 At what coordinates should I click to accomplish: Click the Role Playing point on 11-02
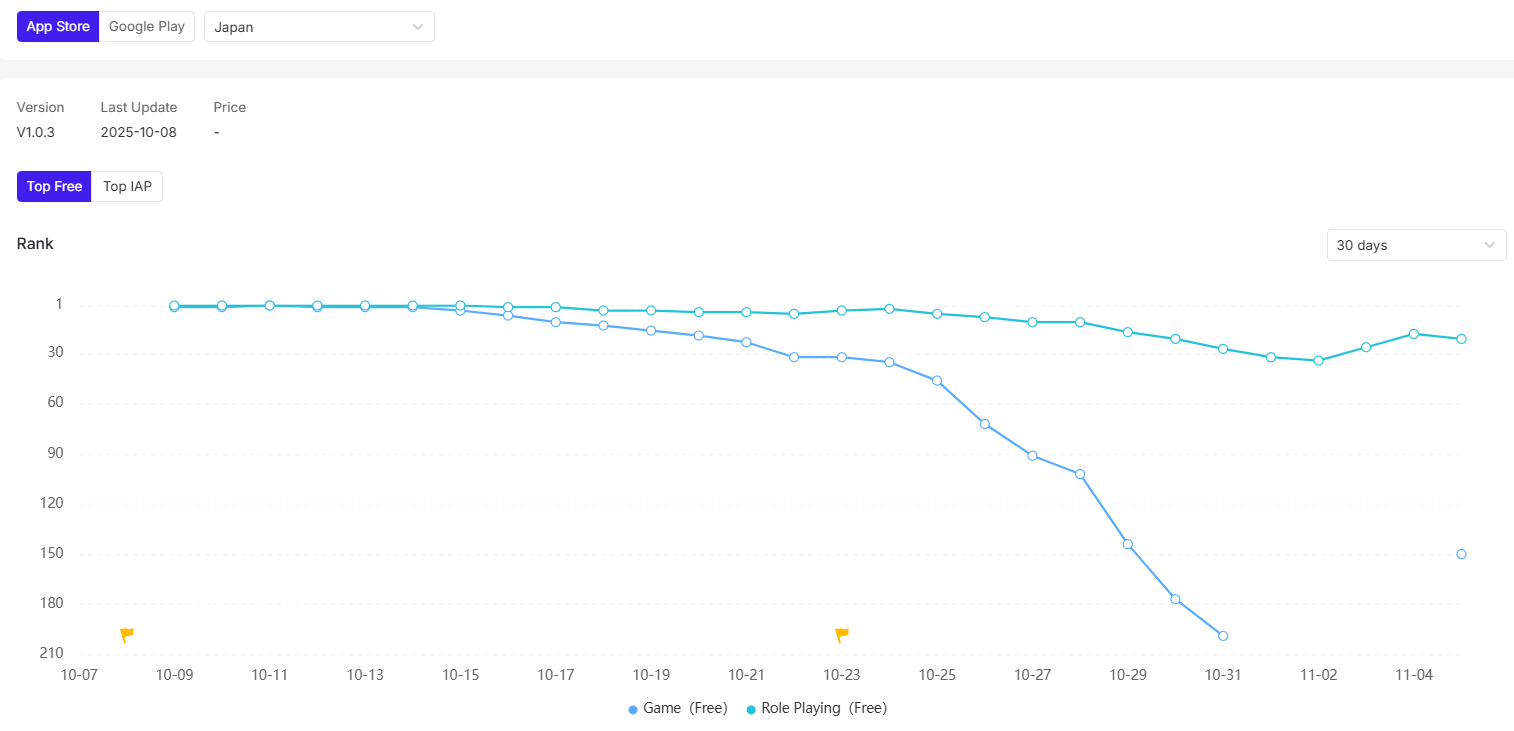1318,360
